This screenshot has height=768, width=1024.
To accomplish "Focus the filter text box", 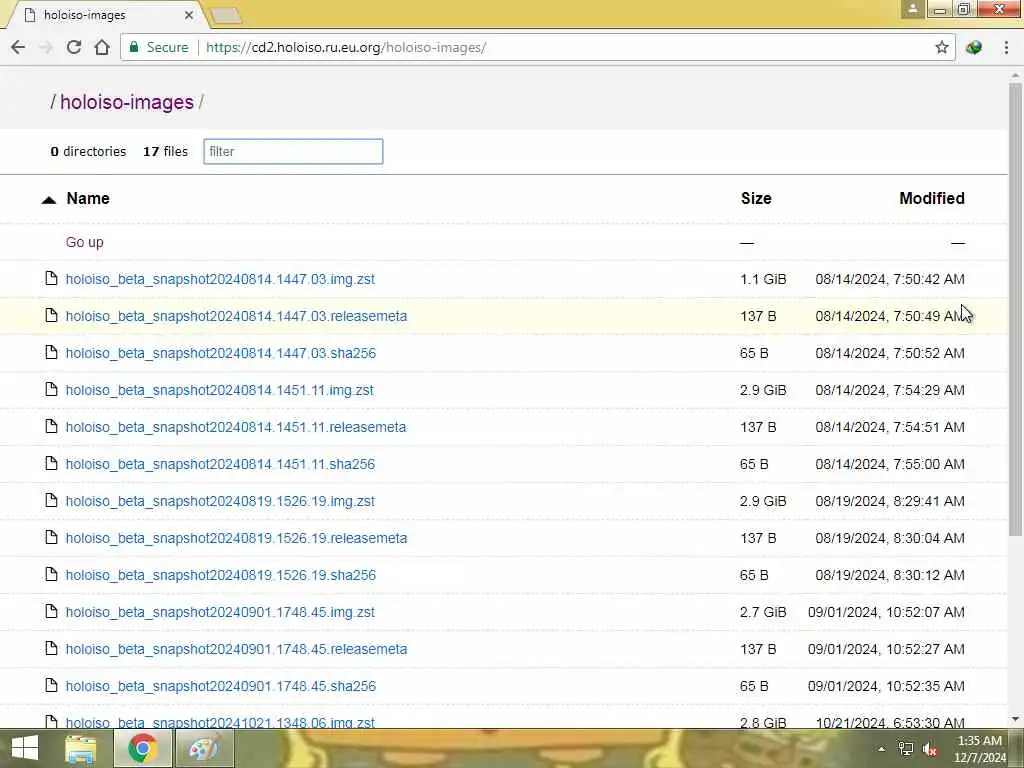I will tap(293, 152).
